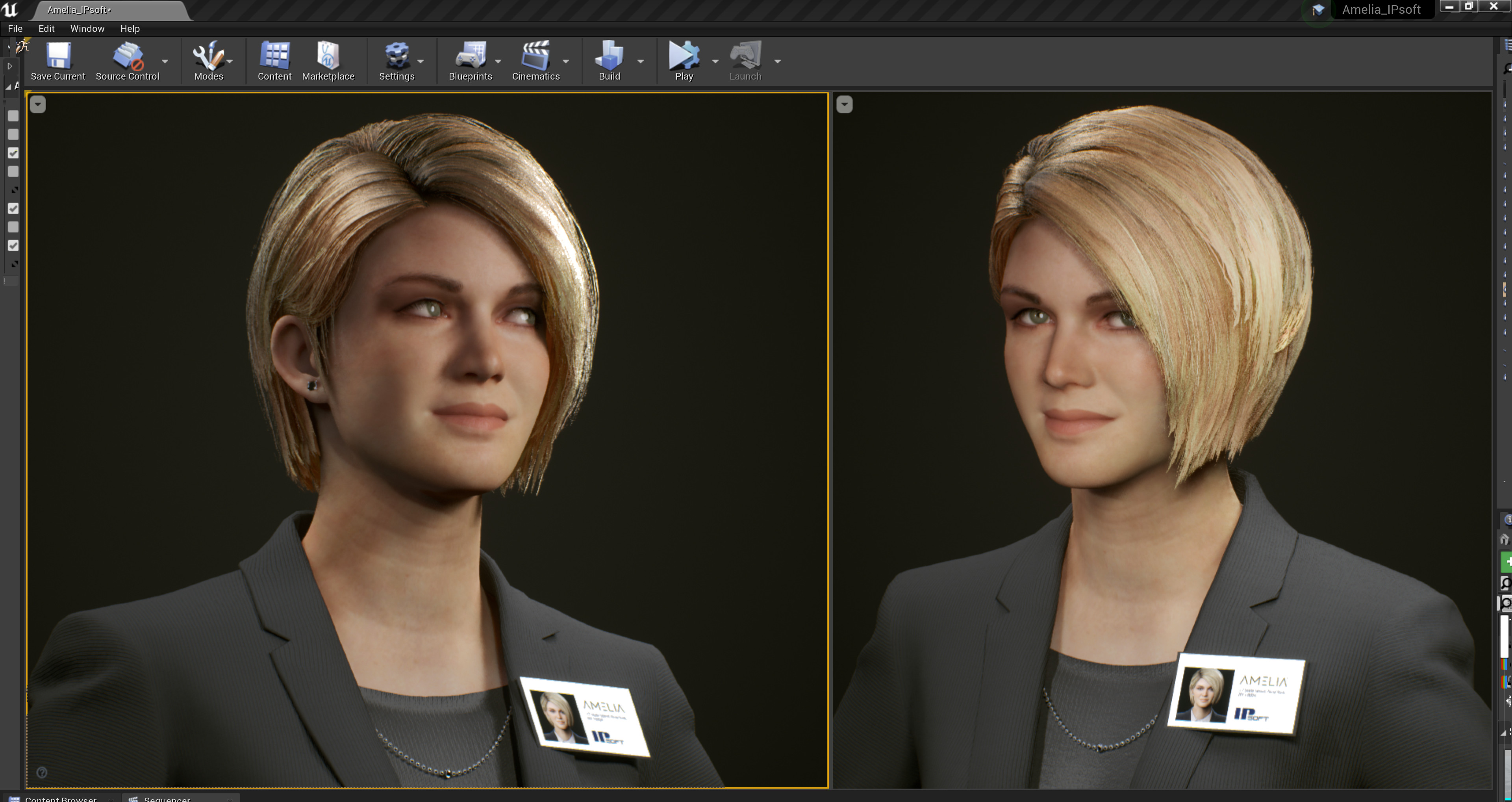Toggle the sixth unchecked checkbox in left panel
The height and width of the screenshot is (802, 1512).
coord(13,227)
